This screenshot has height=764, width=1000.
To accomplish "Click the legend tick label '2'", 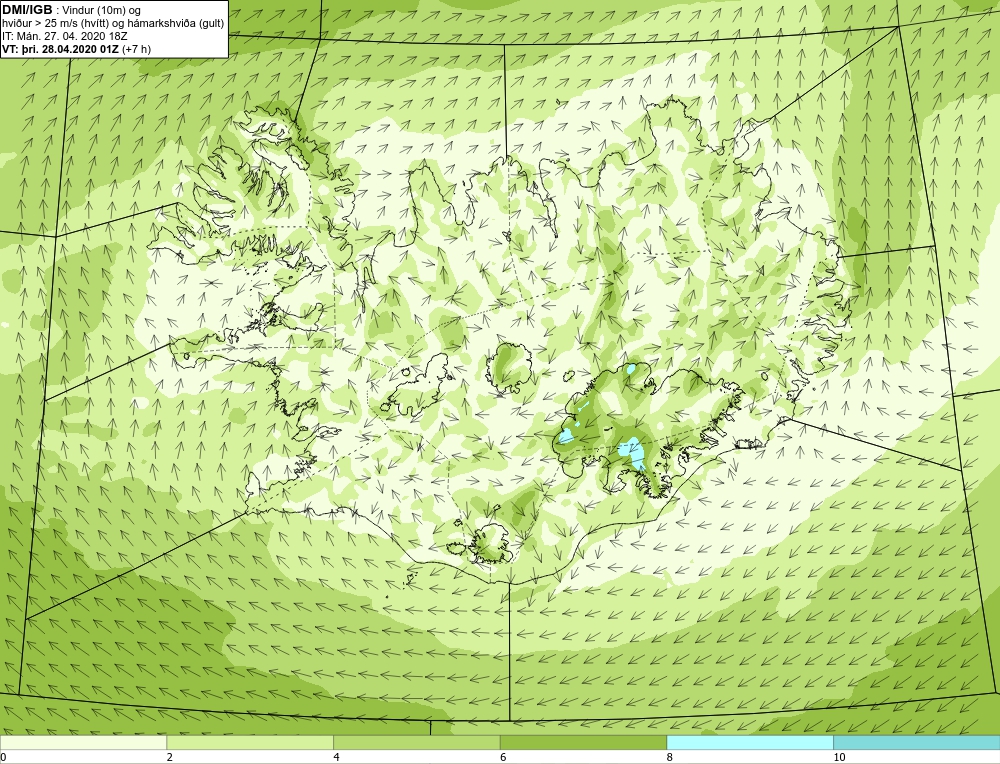I will (170, 757).
